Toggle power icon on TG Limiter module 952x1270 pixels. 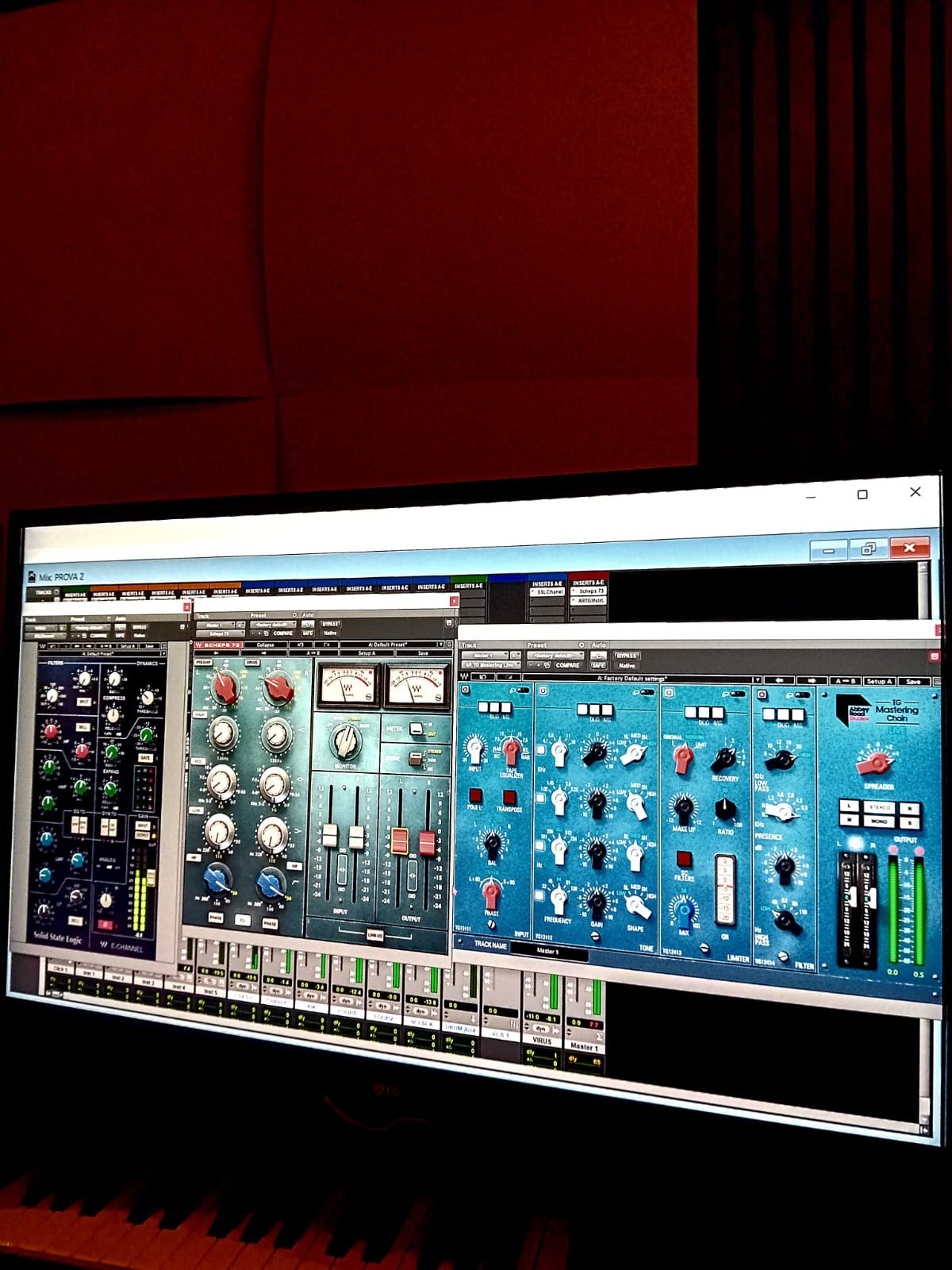tap(670, 693)
